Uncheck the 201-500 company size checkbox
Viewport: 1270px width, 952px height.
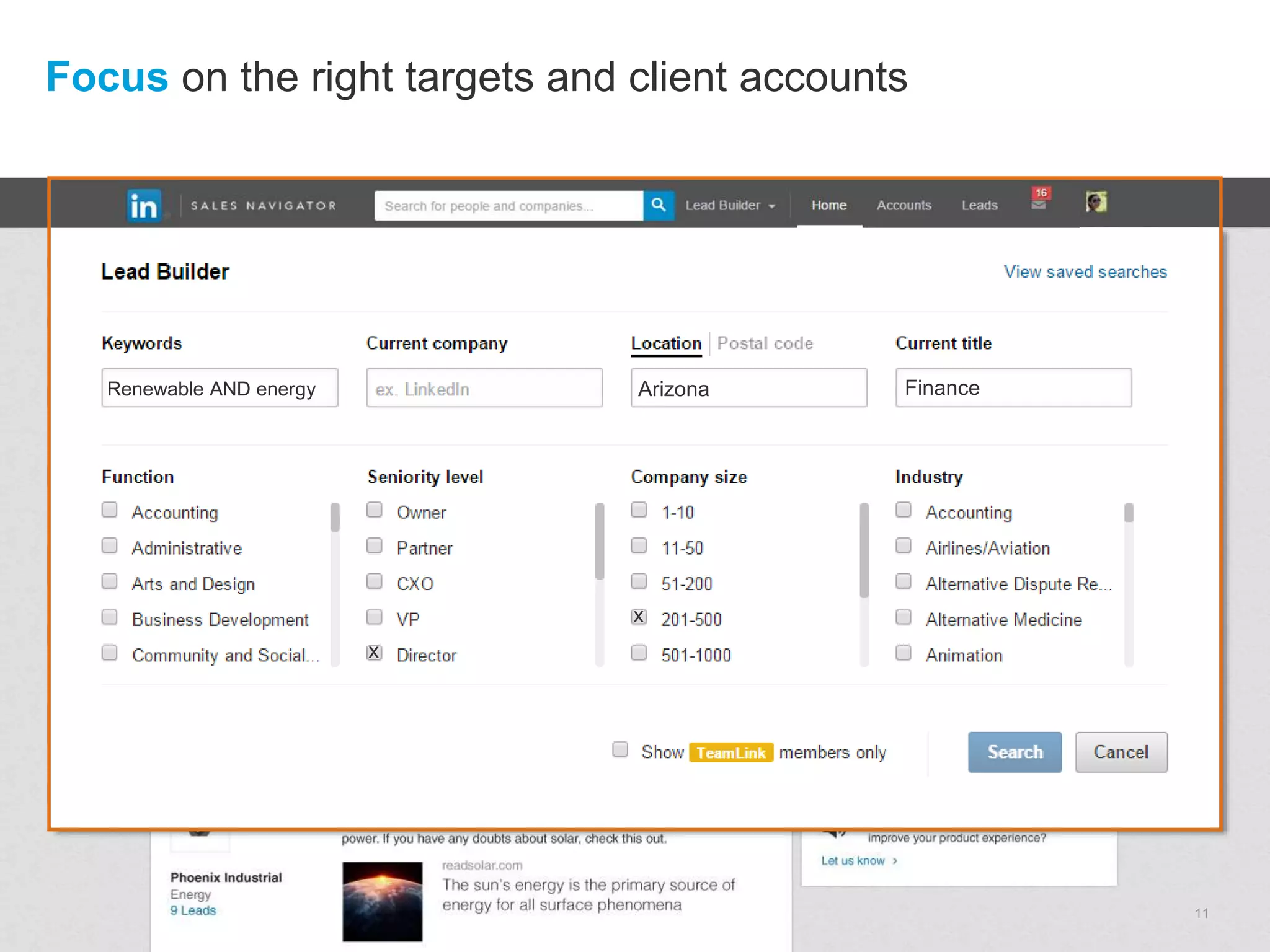click(639, 617)
